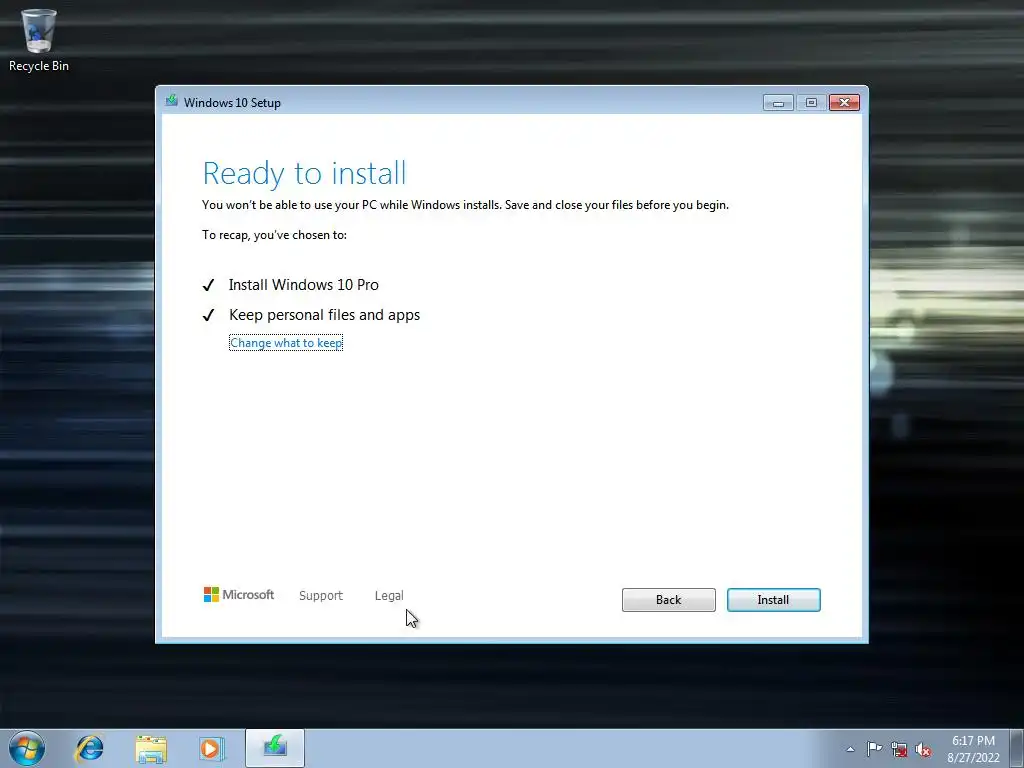Open the Change what to keep link
Image resolution: width=1024 pixels, height=768 pixels.
[x=286, y=343]
